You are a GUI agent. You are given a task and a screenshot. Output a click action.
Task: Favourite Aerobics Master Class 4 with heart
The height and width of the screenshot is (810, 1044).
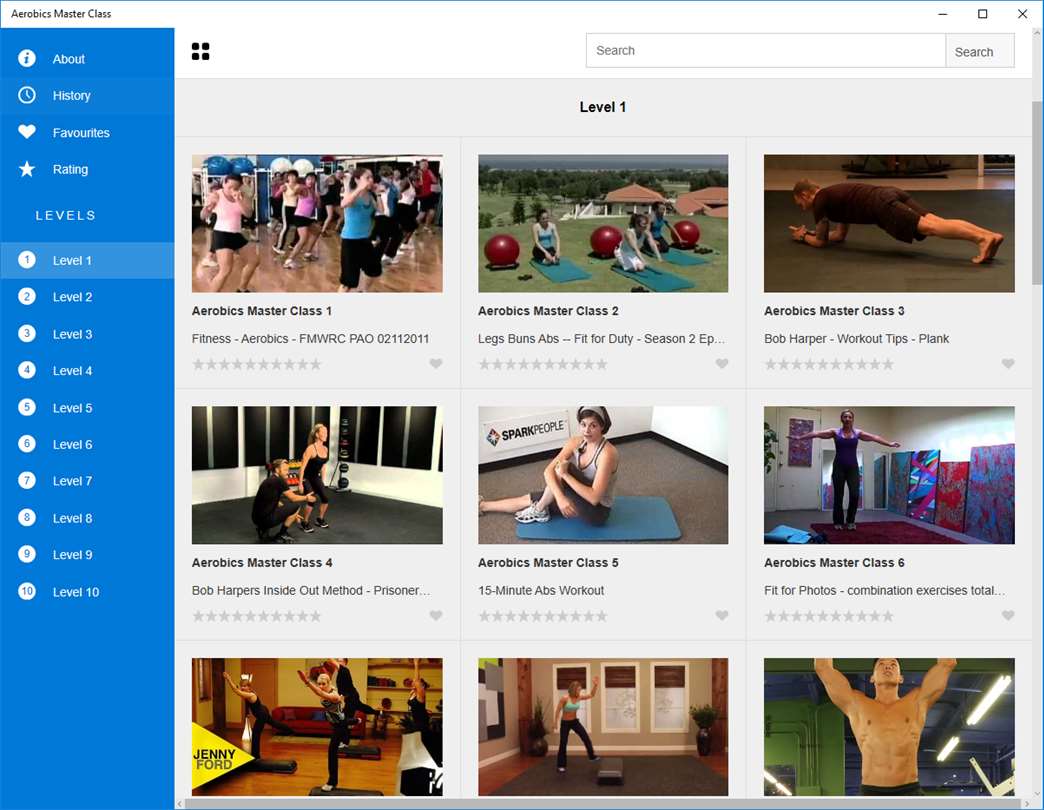435,616
